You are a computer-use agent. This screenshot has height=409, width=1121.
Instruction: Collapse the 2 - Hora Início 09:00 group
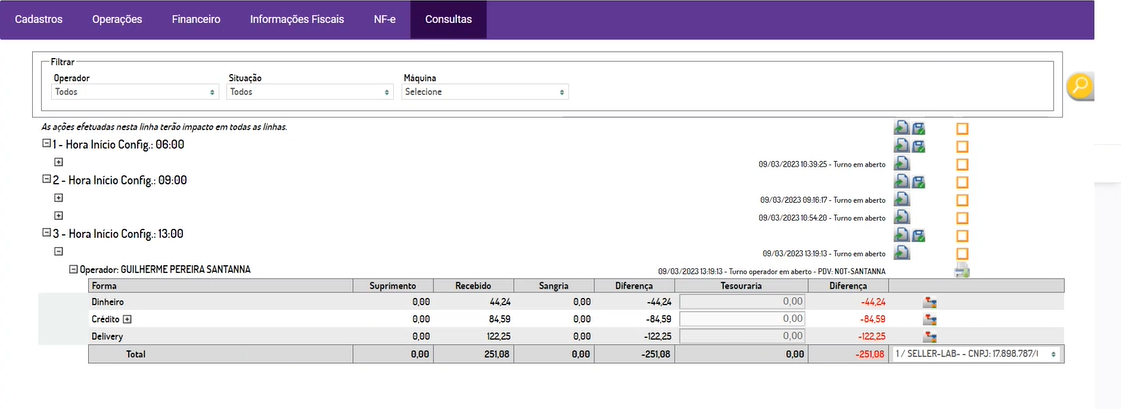46,180
